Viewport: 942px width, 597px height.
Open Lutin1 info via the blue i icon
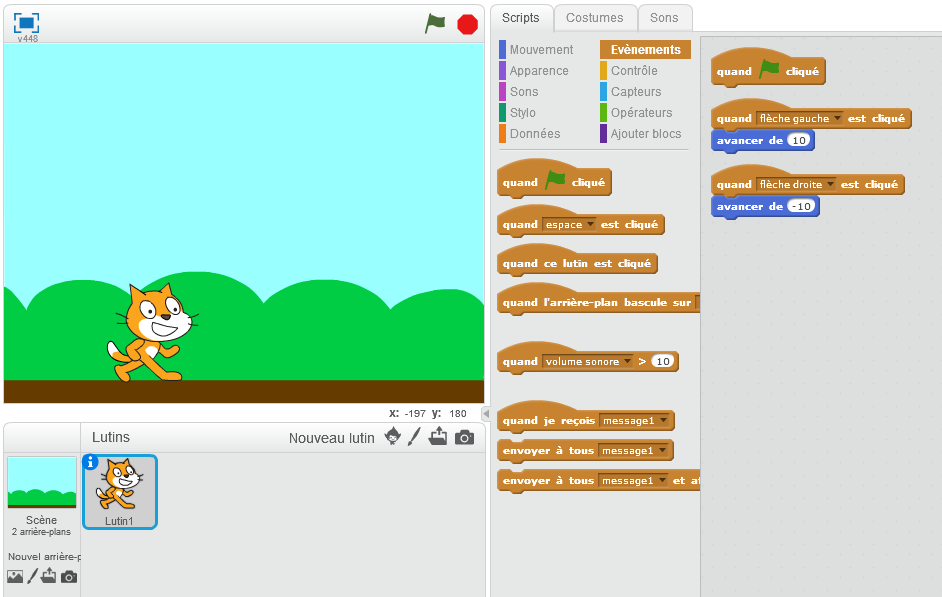91,463
